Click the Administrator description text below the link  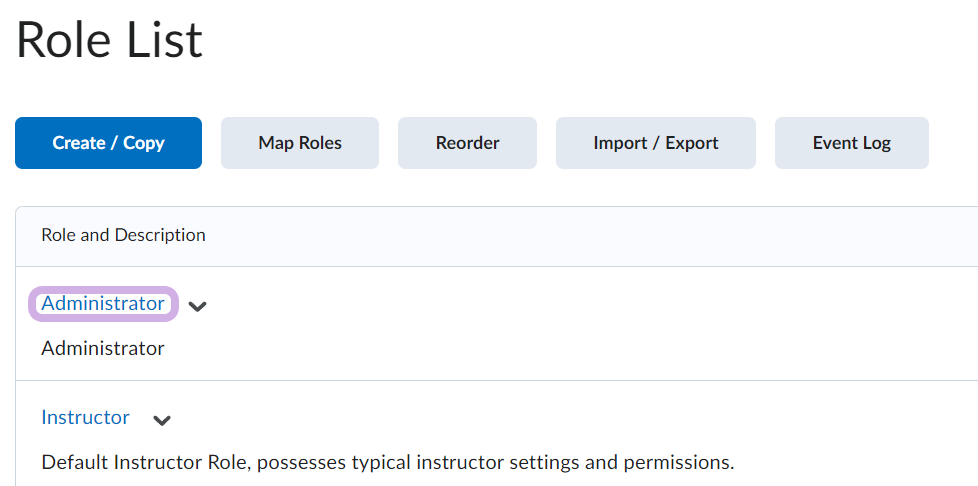[103, 348]
